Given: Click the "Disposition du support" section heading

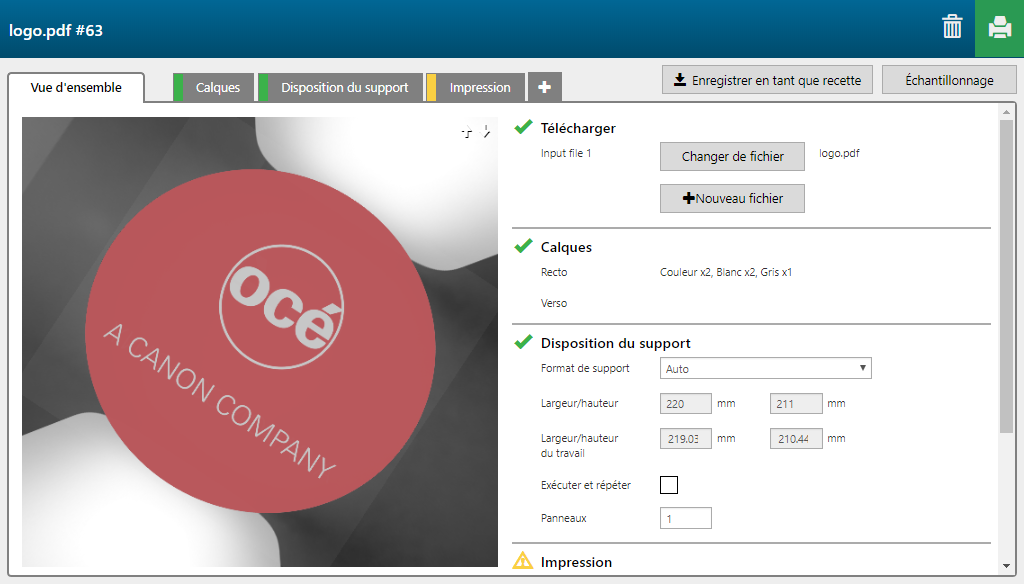Looking at the screenshot, I should 615,343.
